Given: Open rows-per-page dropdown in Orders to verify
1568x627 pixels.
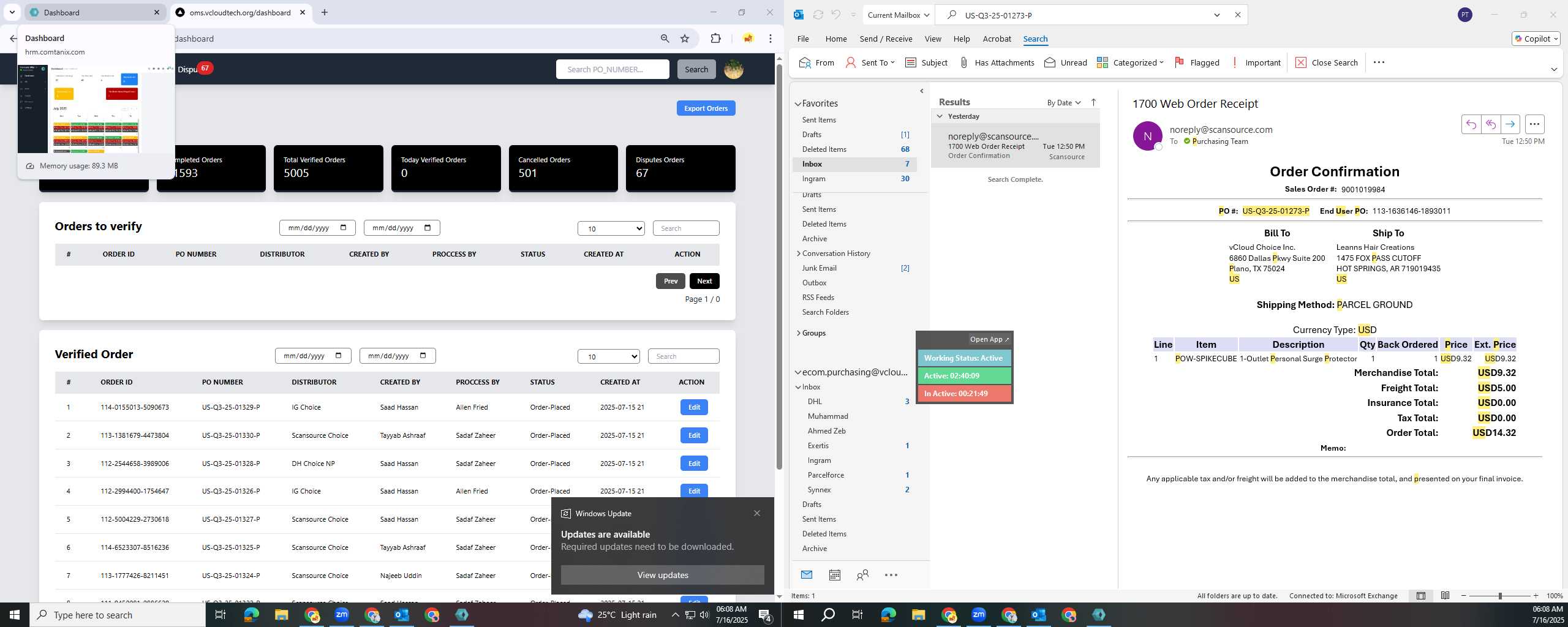Looking at the screenshot, I should point(611,228).
